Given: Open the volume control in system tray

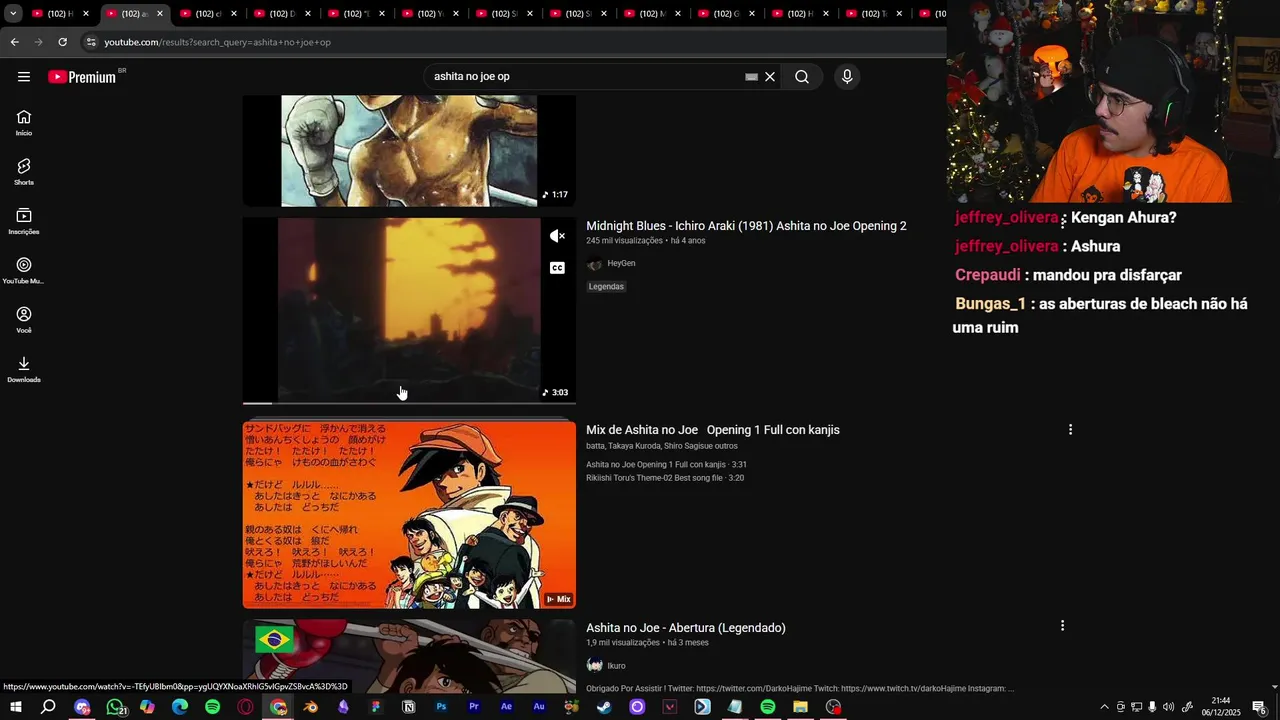Looking at the screenshot, I should [x=1168, y=707].
